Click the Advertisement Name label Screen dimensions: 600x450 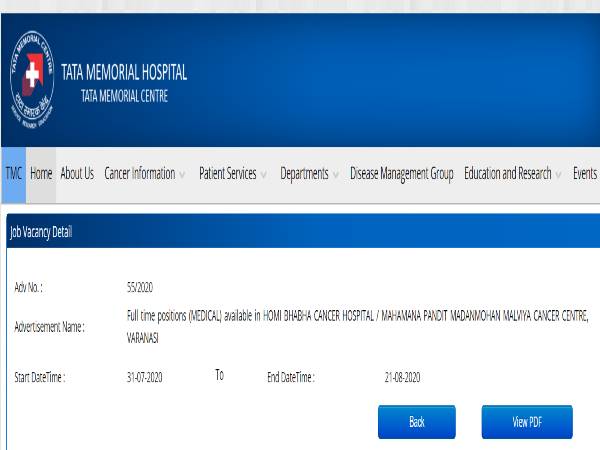(49, 327)
